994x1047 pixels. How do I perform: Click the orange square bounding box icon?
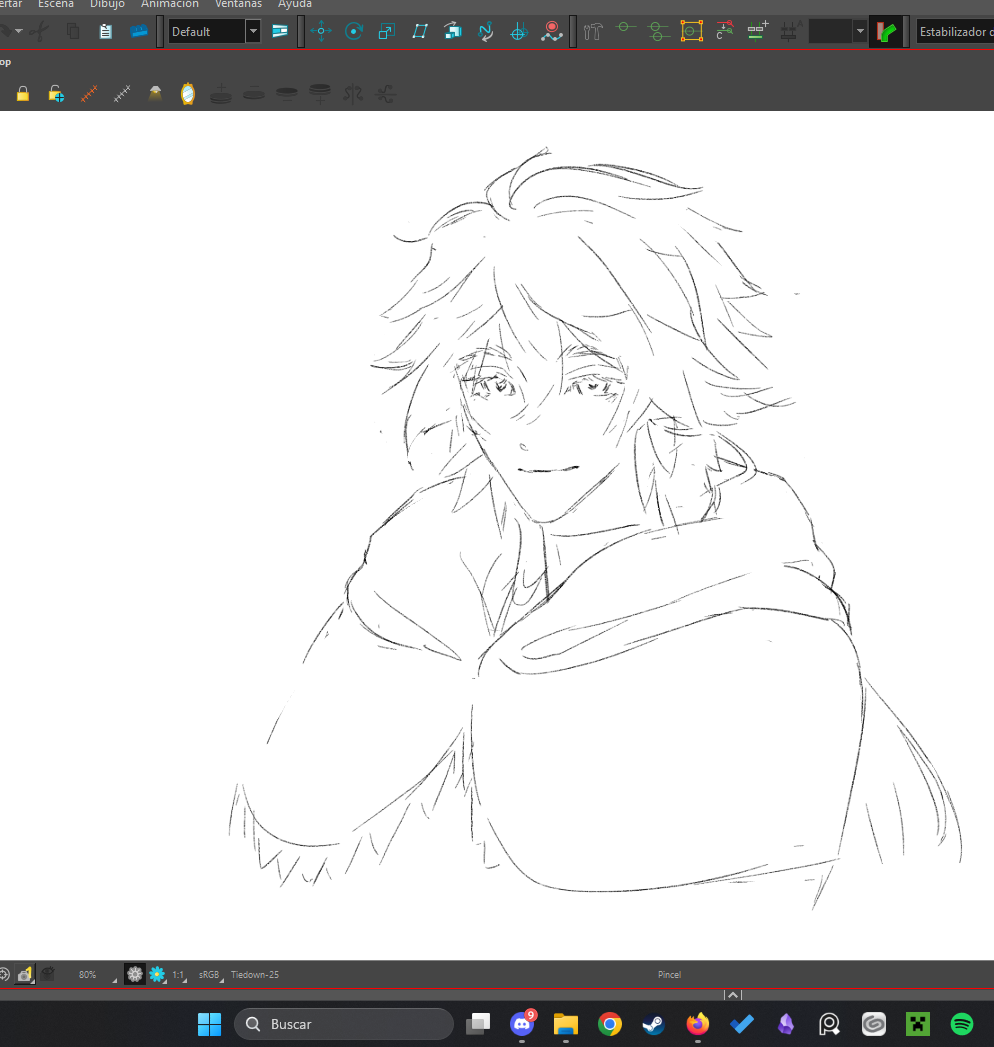[x=691, y=32]
